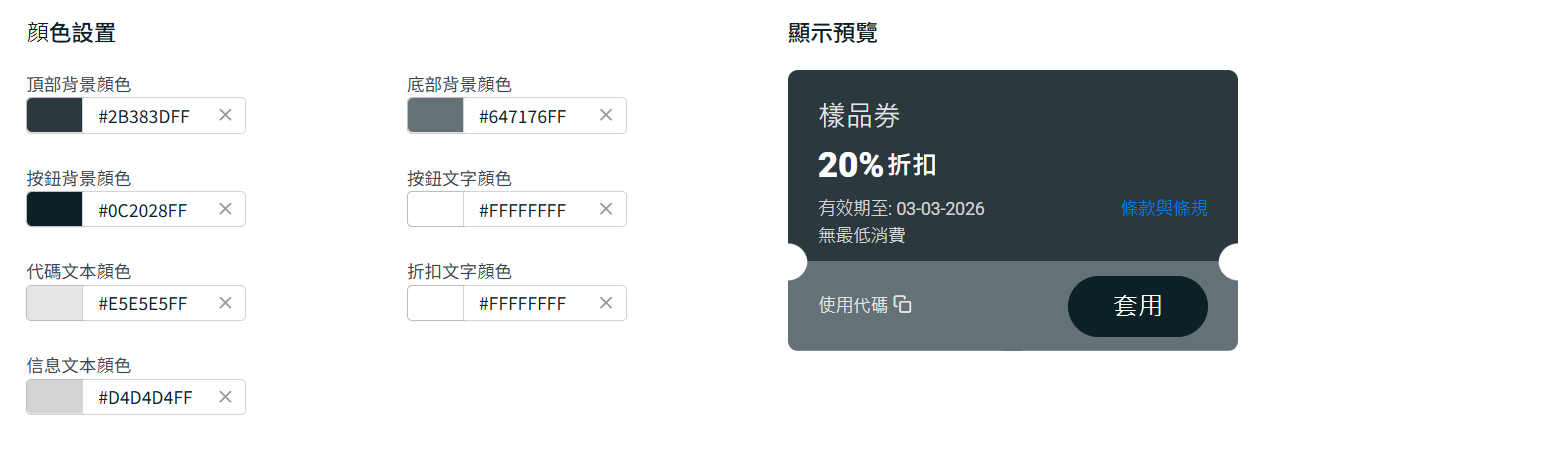
Task: Open the 代碼文本顏色 color swatch
Action: coord(55,304)
